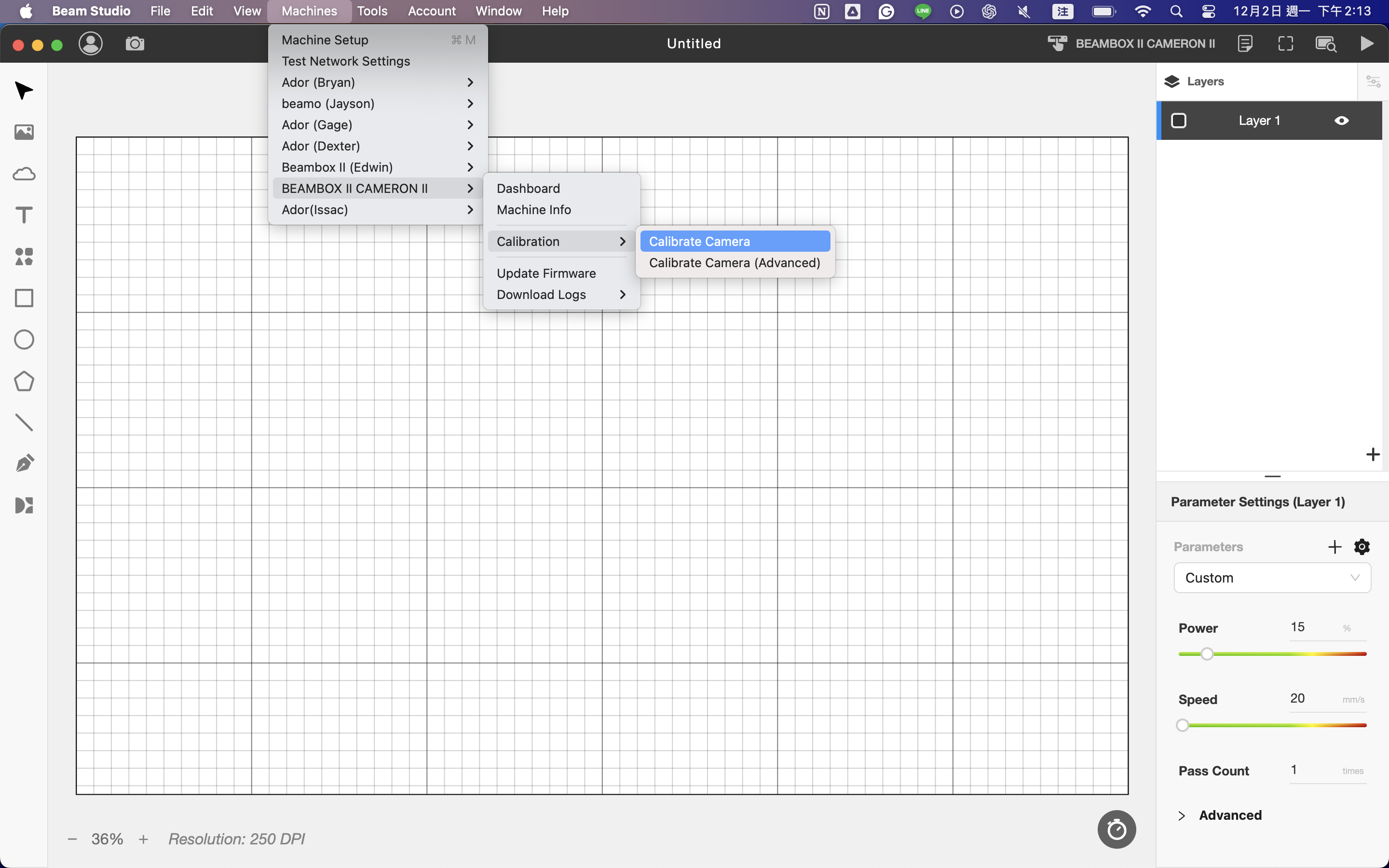Viewport: 1389px width, 868px height.
Task: Open the user account avatar
Action: 90,43
